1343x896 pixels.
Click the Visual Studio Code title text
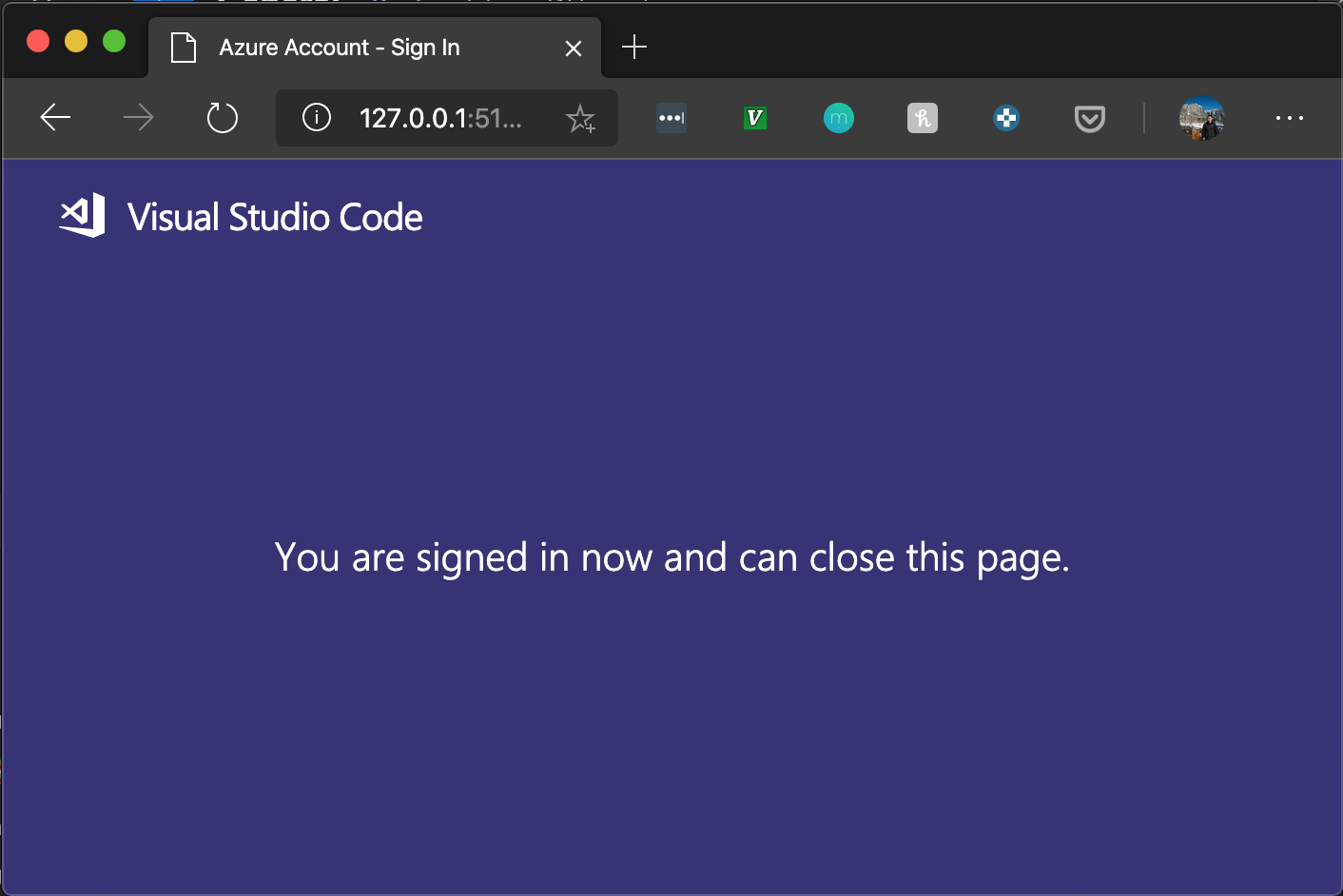pos(275,218)
